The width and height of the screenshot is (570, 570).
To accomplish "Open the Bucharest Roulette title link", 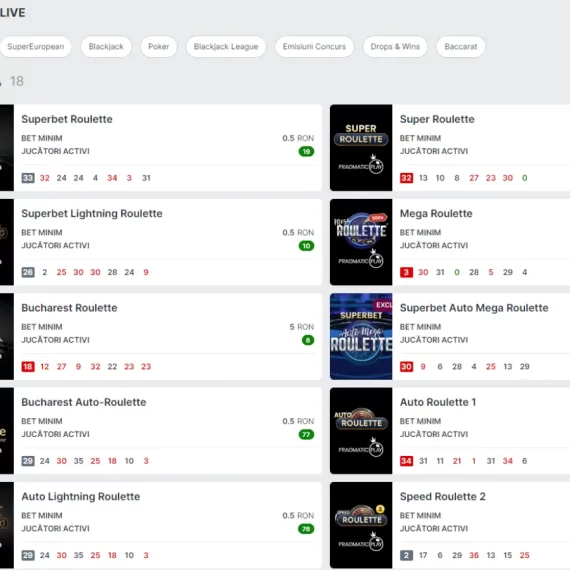I will point(69,308).
